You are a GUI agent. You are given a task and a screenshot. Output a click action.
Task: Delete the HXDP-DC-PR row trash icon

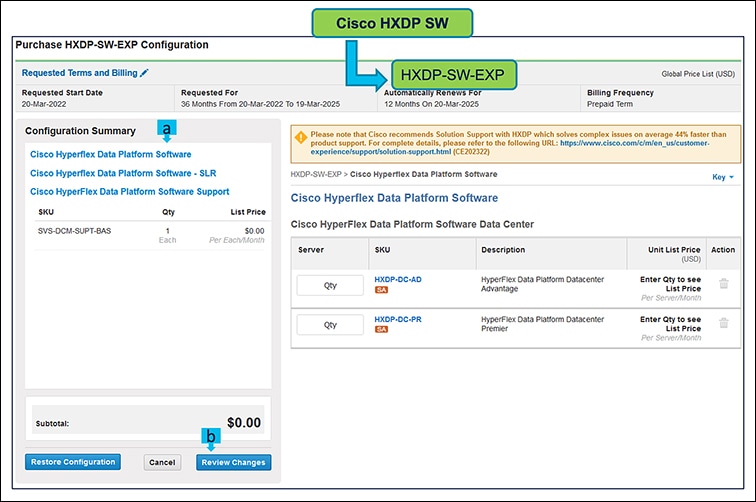(x=723, y=323)
